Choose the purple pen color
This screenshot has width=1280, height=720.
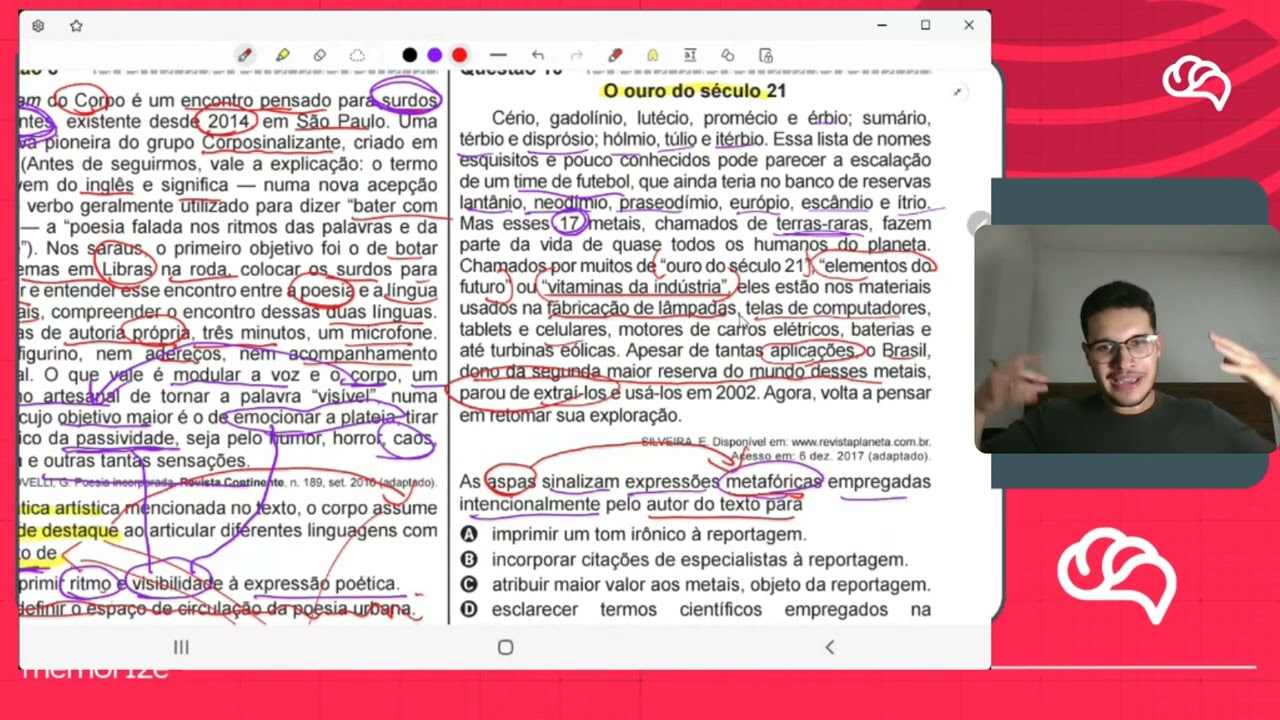(434, 55)
